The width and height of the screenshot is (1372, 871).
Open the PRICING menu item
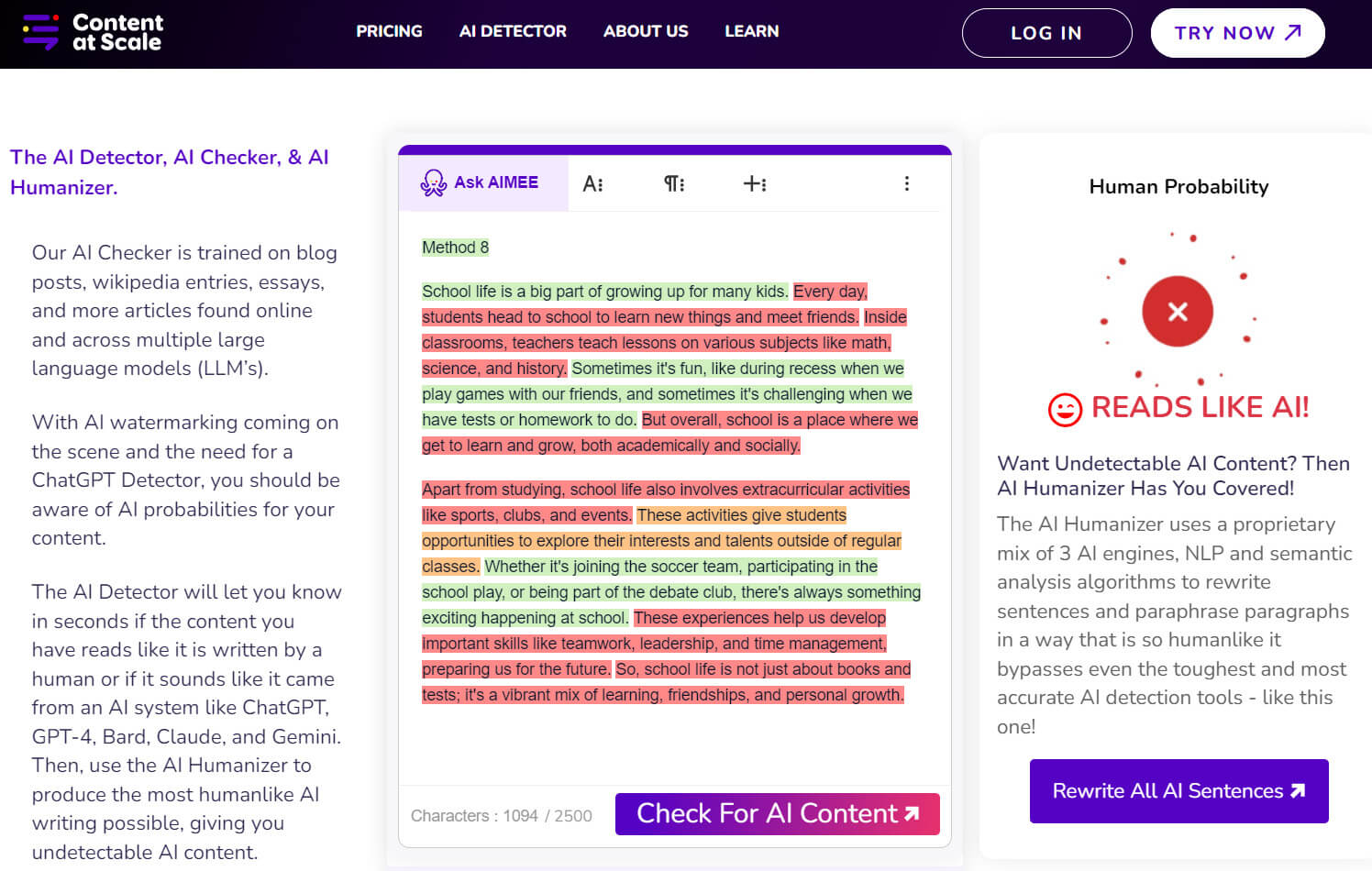point(389,31)
